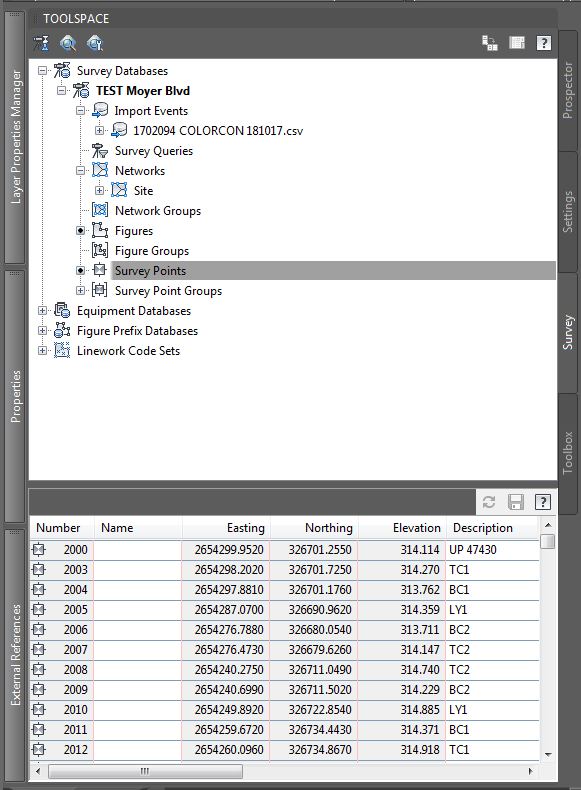
Task: Click the TEST Moyer Blvd database icon
Action: pos(81,91)
